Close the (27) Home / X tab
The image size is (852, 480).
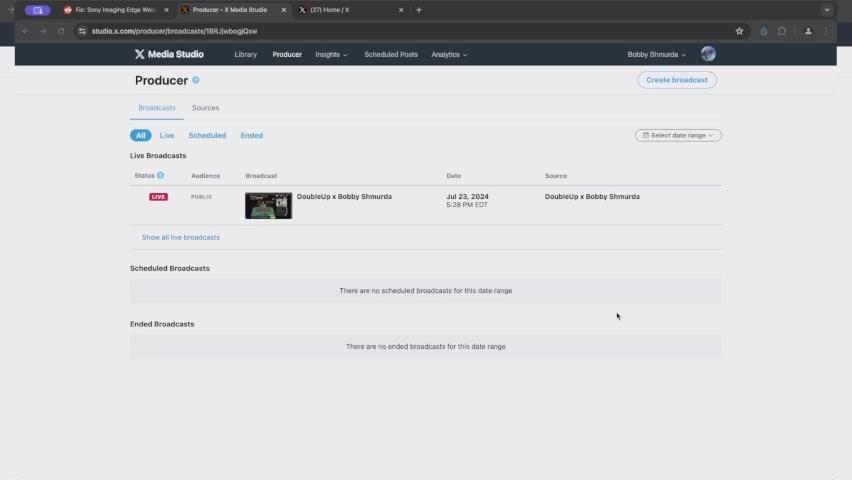(401, 10)
